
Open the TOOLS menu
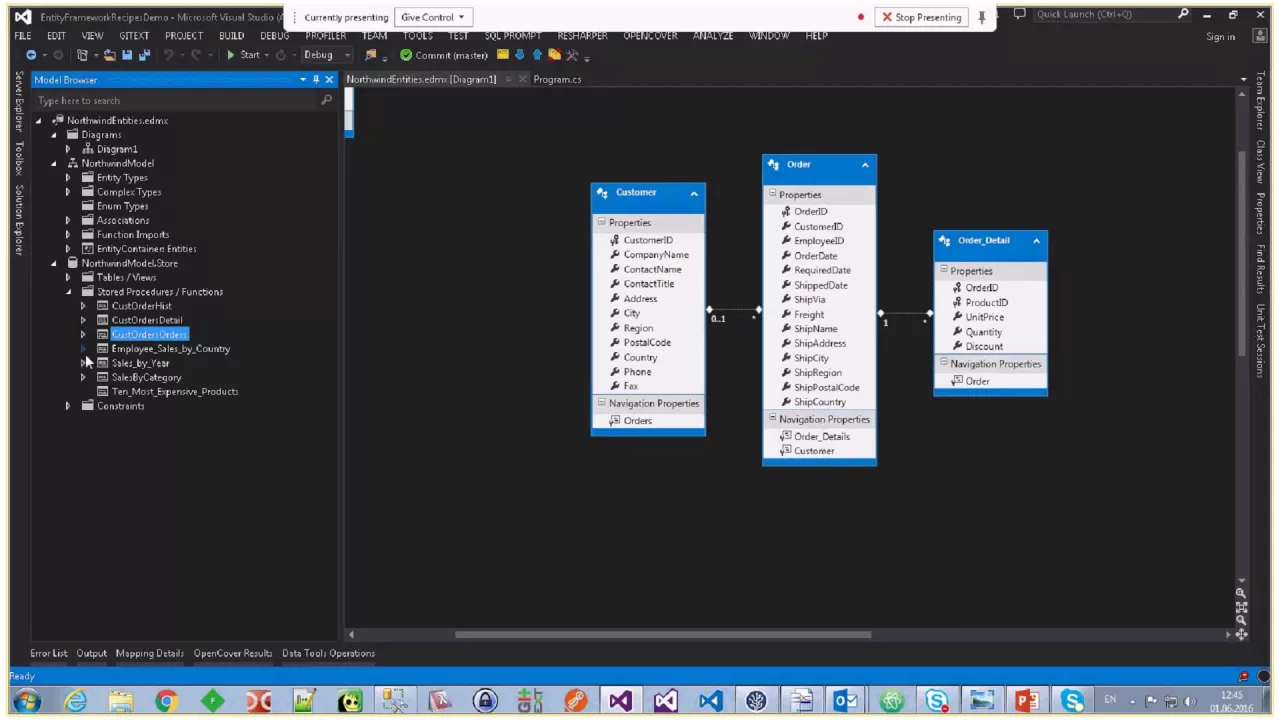pyautogui.click(x=417, y=36)
